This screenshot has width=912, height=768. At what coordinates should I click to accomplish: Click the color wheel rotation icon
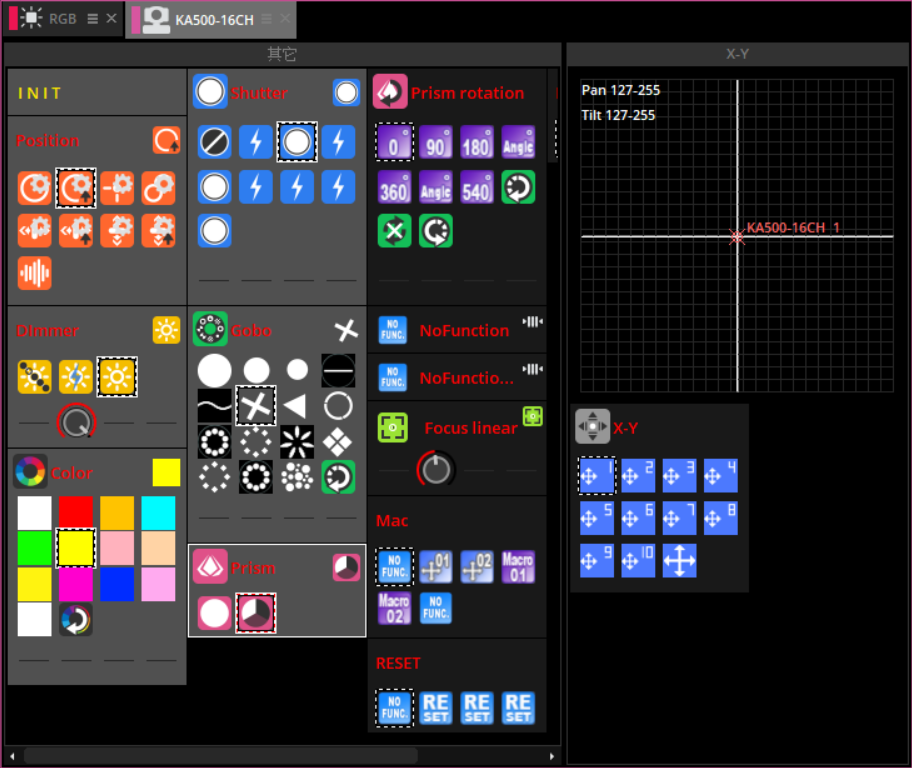pos(76,619)
